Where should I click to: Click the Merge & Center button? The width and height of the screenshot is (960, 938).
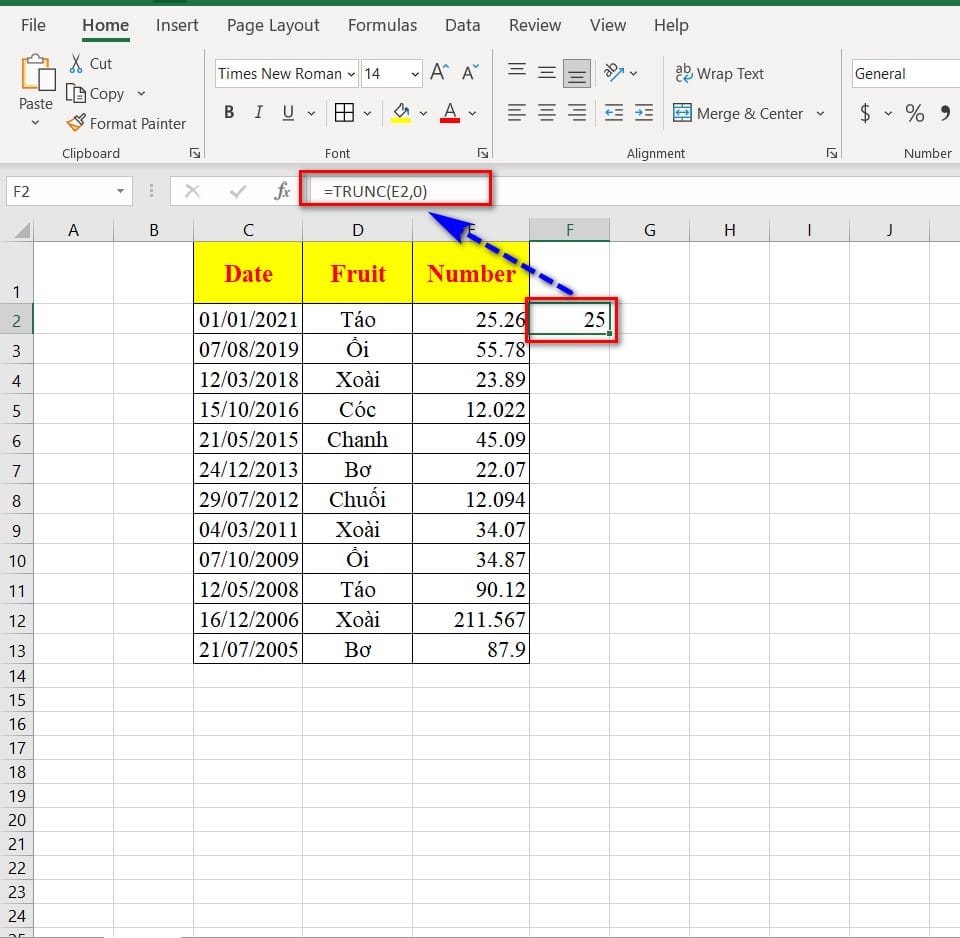[738, 113]
